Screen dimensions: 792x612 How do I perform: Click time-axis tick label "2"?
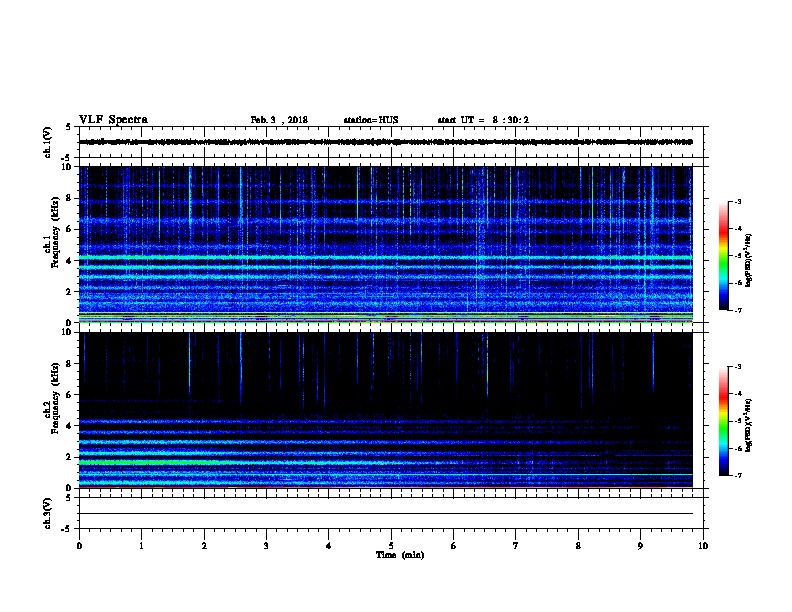[x=204, y=546]
